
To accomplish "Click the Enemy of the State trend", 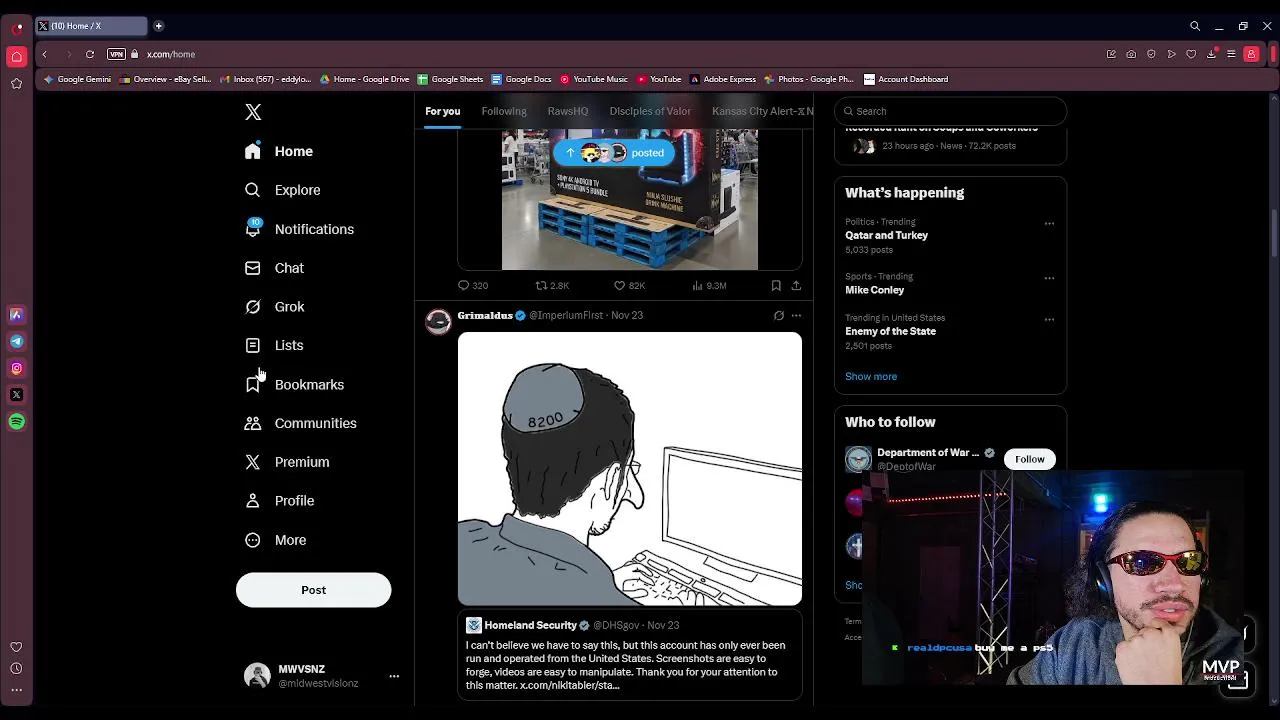I will click(890, 331).
